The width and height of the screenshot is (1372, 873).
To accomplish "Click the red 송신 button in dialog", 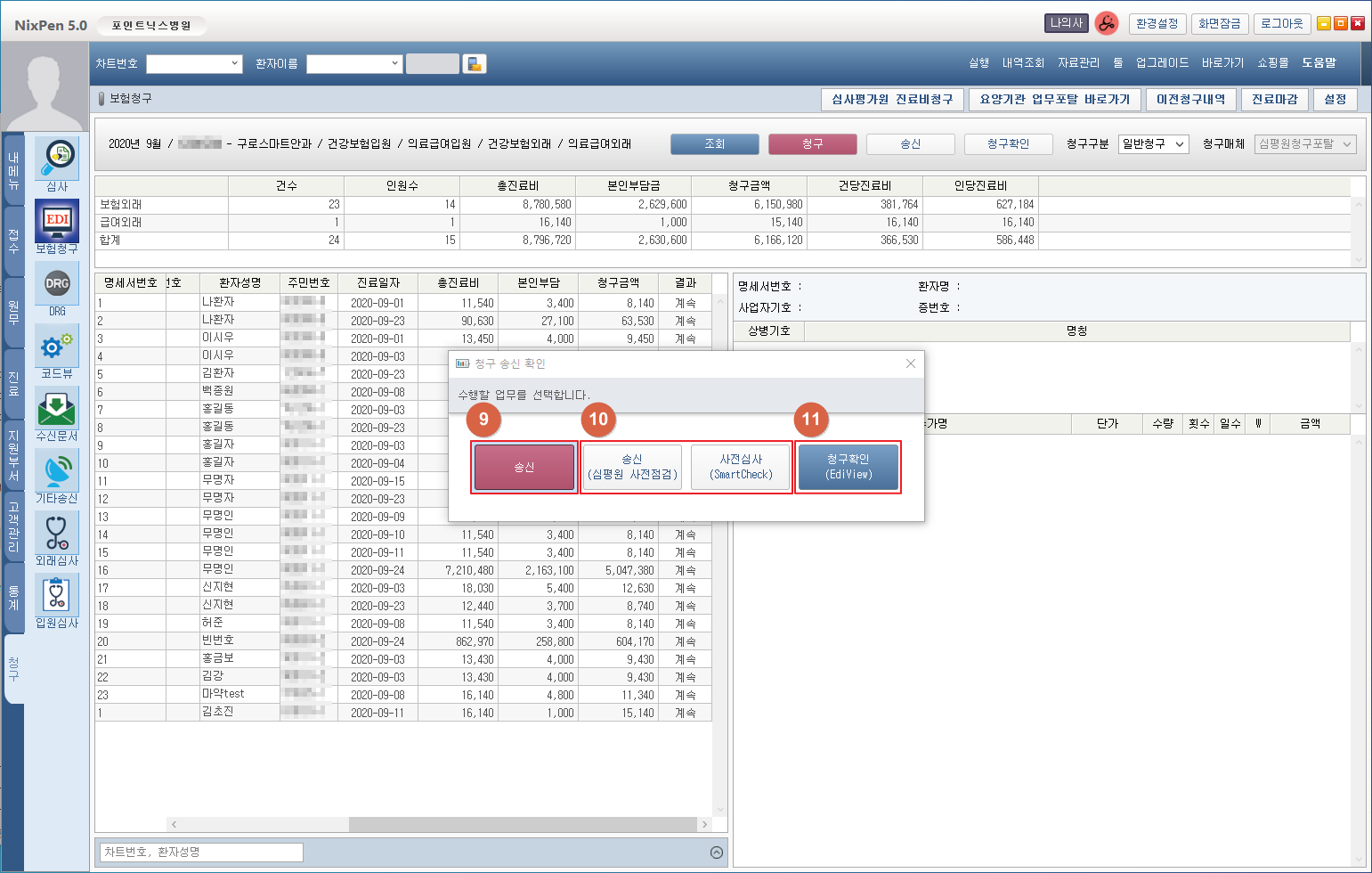I will 524,468.
